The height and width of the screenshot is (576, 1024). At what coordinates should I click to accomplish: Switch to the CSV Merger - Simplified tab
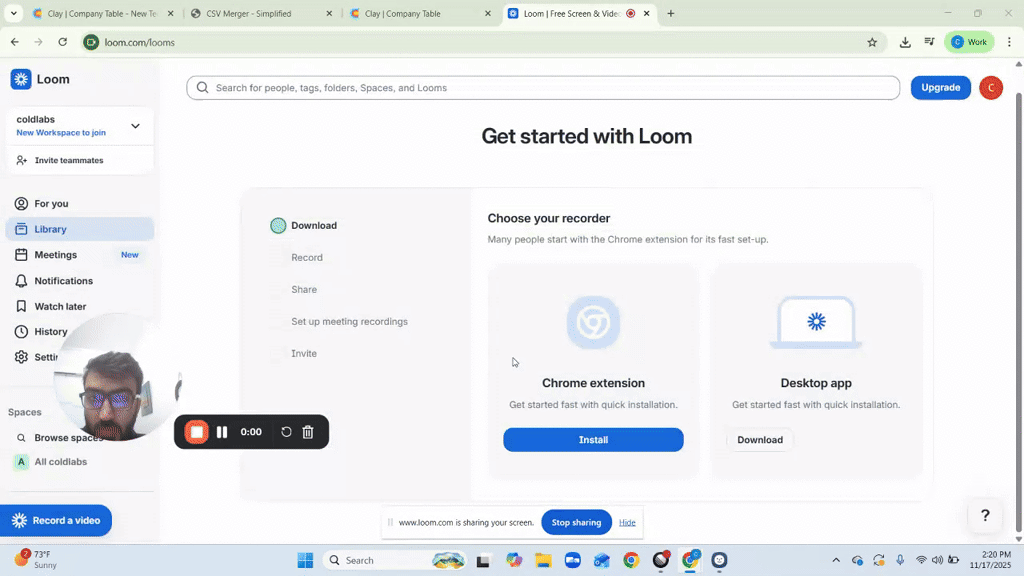(x=248, y=14)
